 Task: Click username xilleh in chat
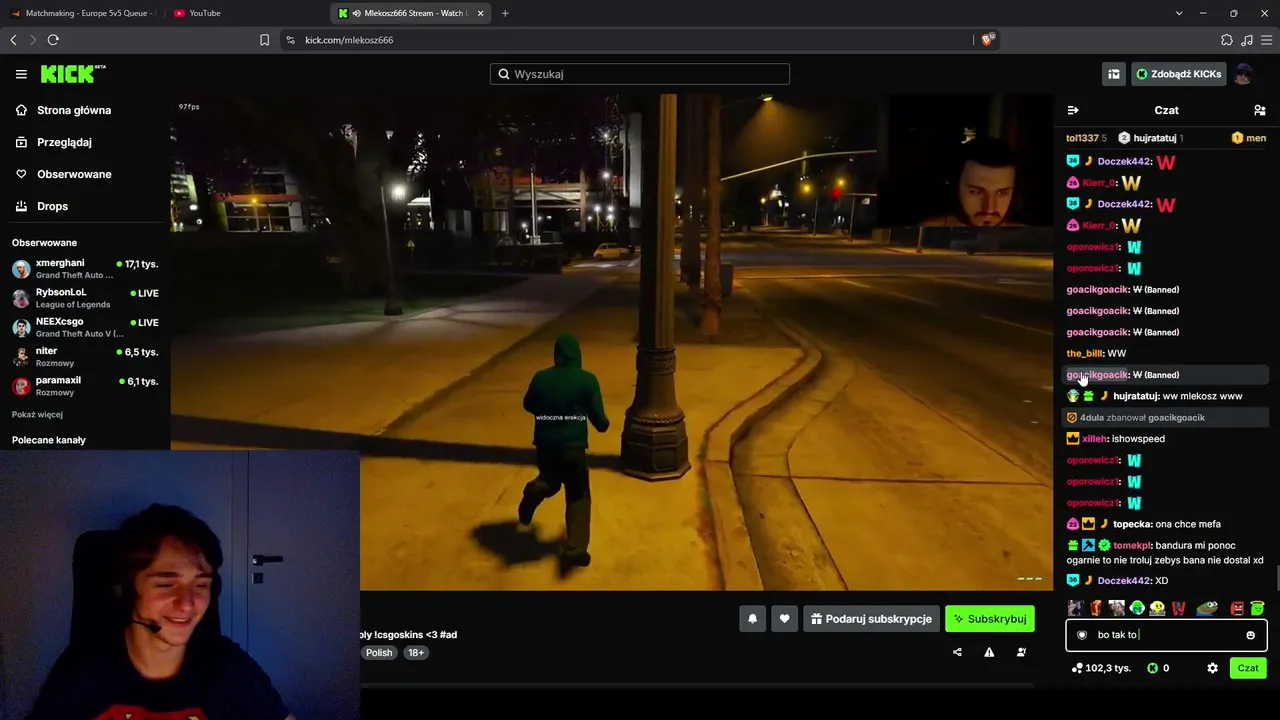[x=1095, y=439]
